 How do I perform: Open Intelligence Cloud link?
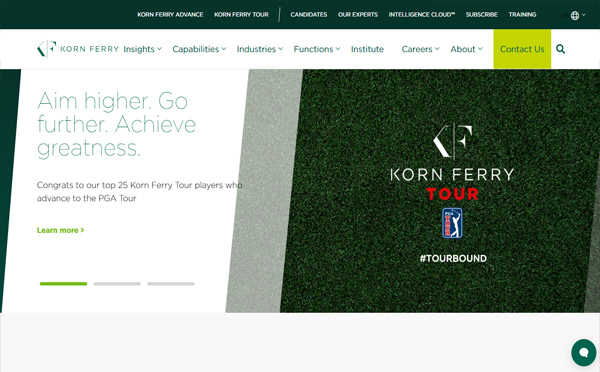(422, 15)
